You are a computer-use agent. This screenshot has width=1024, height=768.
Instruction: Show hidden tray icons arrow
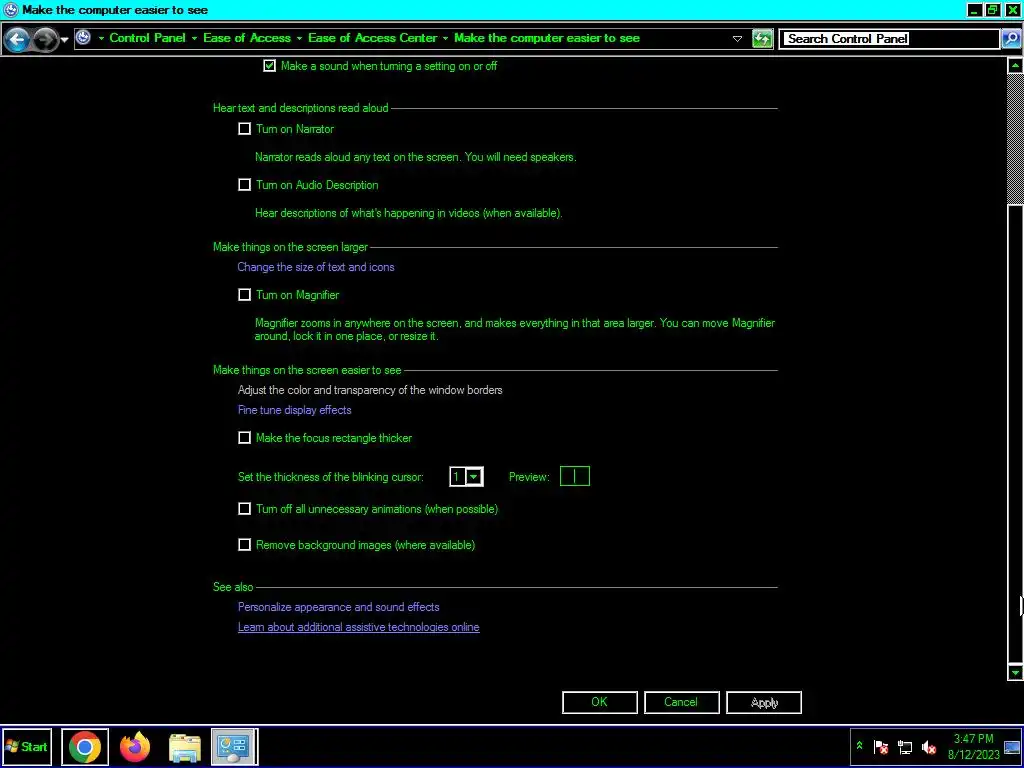pos(859,745)
